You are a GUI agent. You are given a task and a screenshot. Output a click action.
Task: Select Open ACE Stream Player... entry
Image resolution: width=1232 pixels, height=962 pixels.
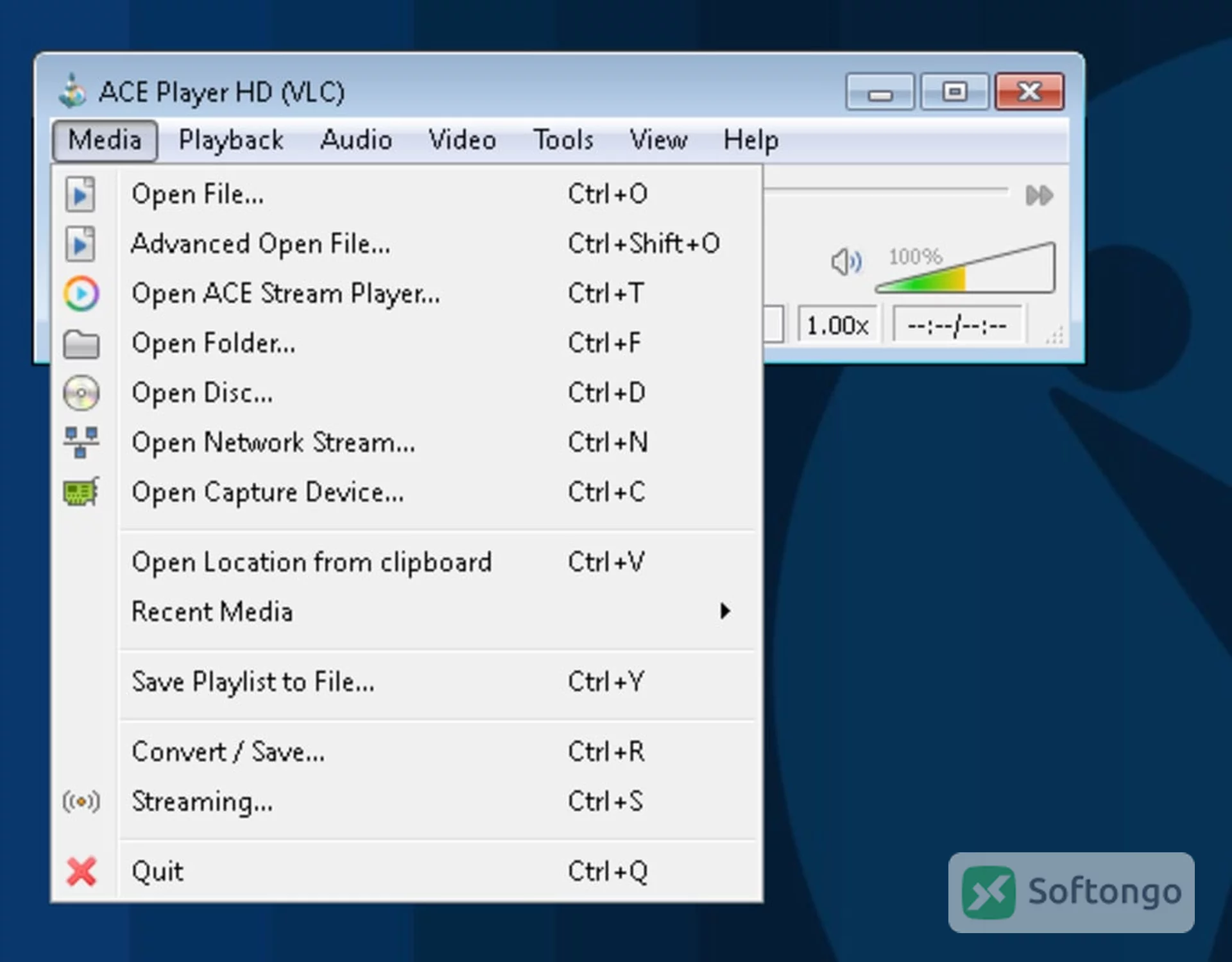(x=407, y=294)
